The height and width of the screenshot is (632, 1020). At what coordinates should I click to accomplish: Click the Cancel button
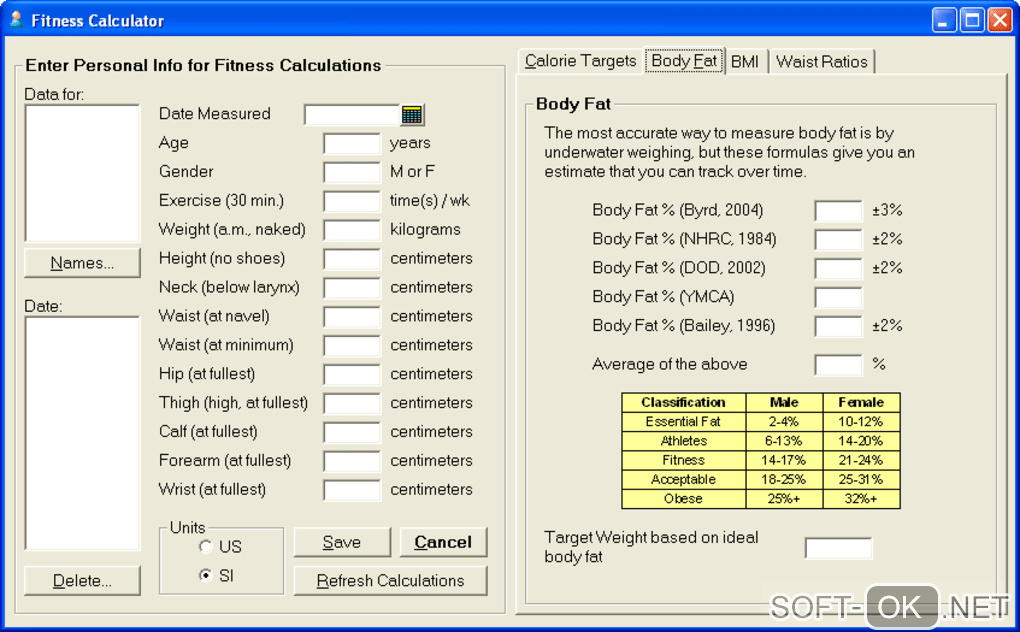[443, 542]
